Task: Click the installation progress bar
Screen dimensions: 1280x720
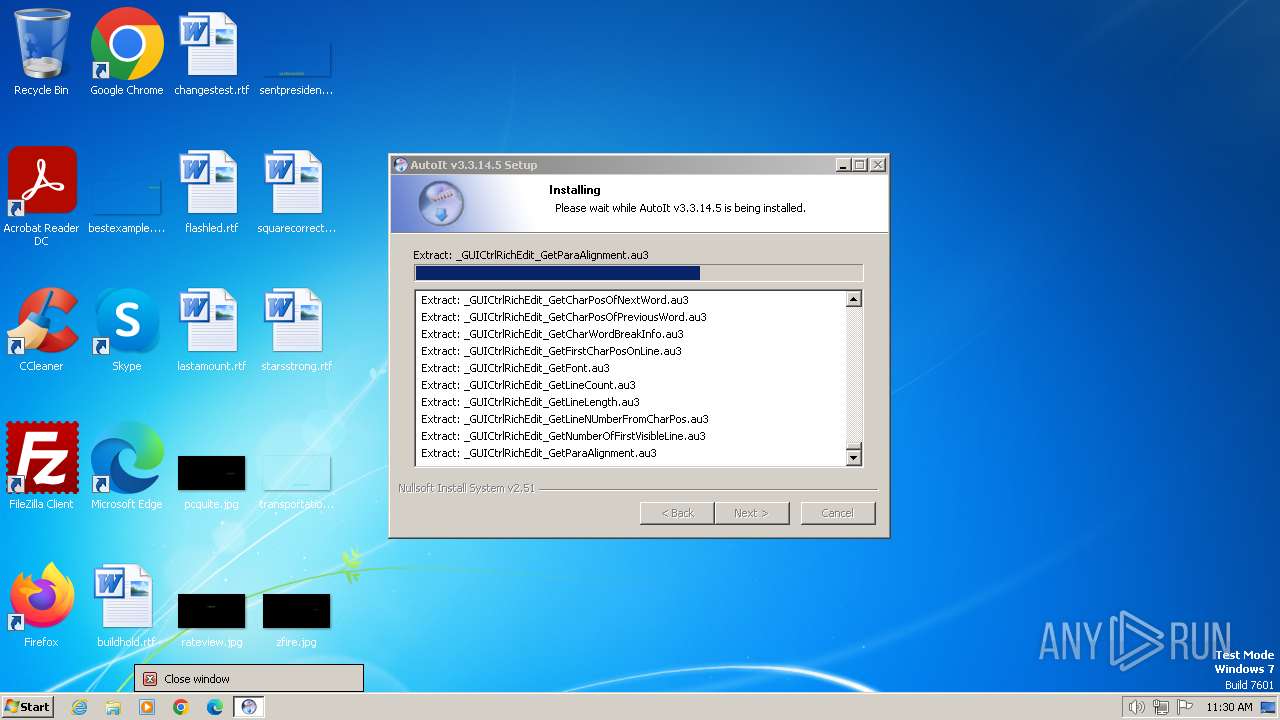Action: [x=638, y=273]
